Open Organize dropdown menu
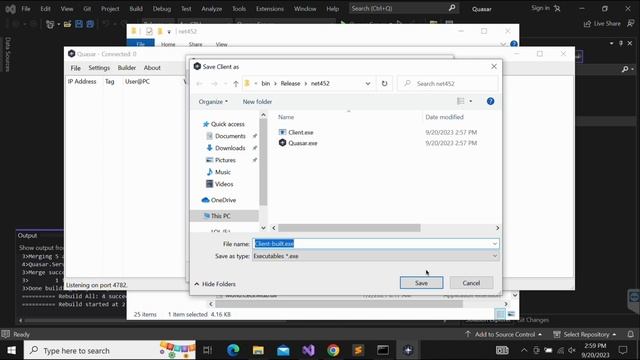This screenshot has width=640, height=360. (x=213, y=102)
